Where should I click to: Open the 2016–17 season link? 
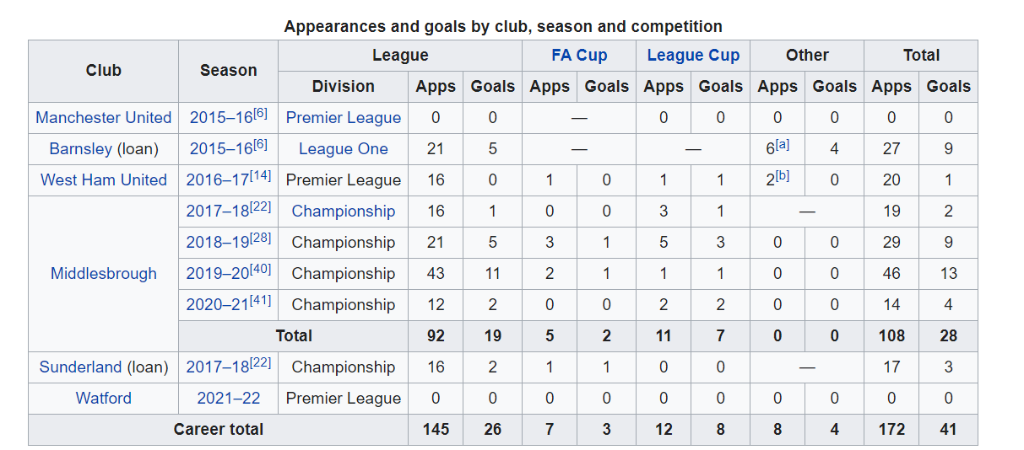[219, 181]
